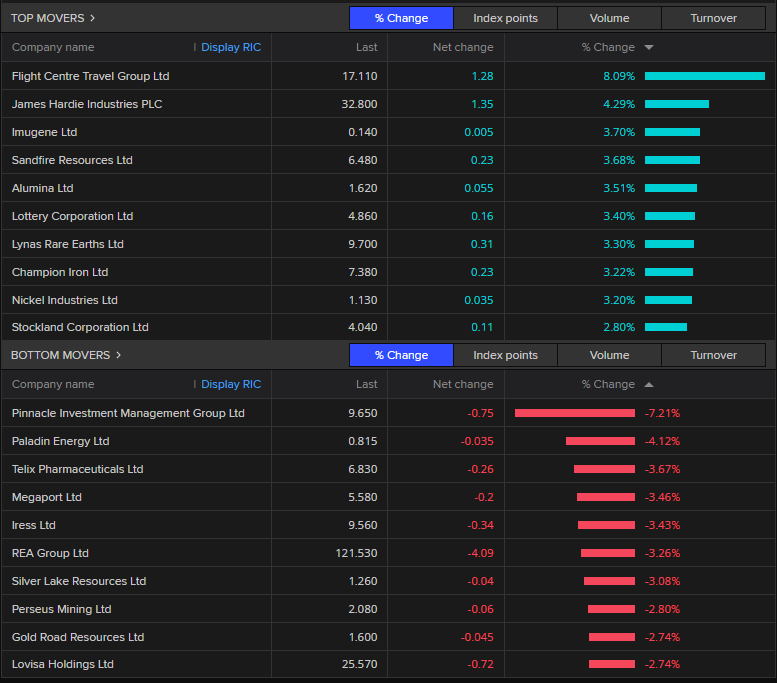This screenshot has height=683, width=777.
Task: Switch Top Movers to Volume tab
Action: point(610,18)
